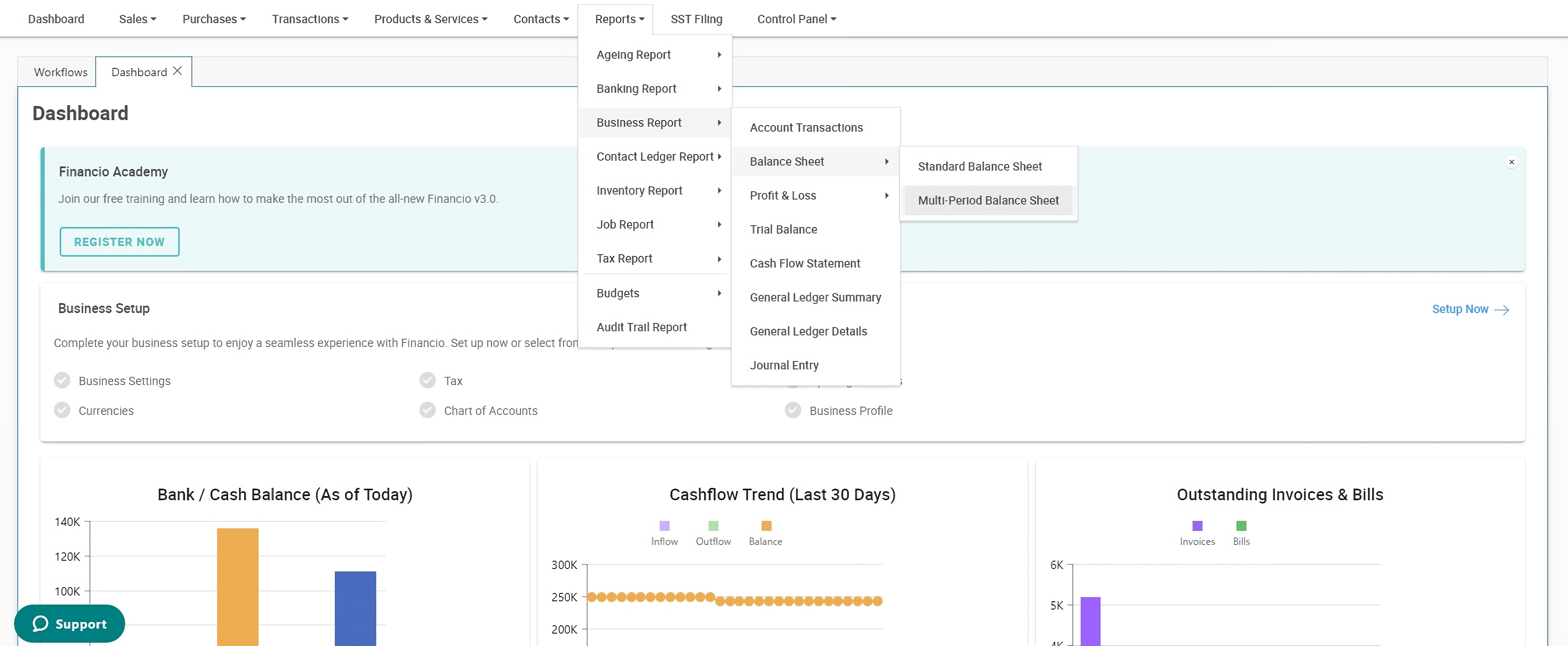The width and height of the screenshot is (1568, 646).
Task: Close the Dashboard tab with X icon
Action: [177, 71]
